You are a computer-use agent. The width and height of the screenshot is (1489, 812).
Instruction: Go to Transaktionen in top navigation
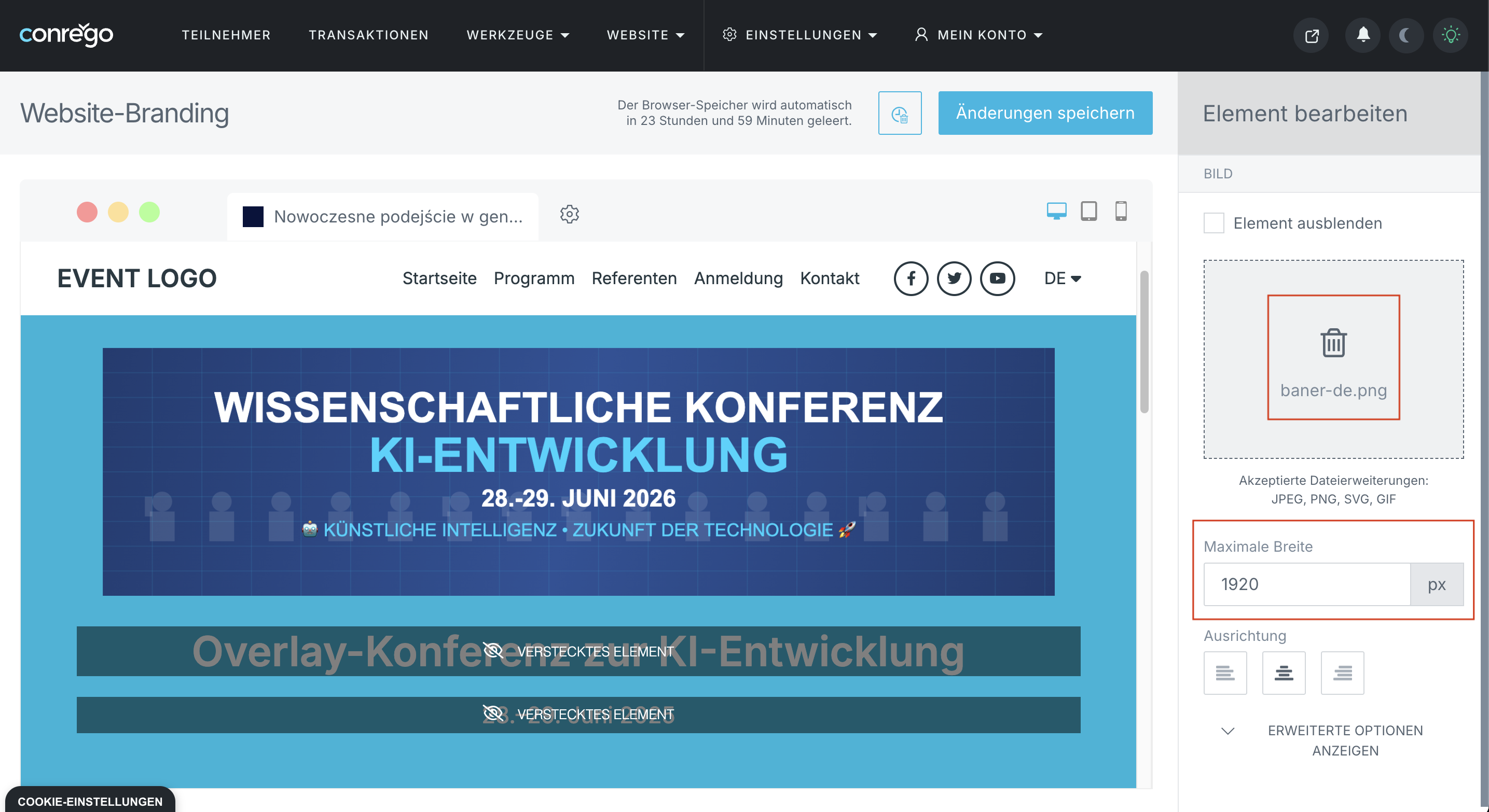pos(368,35)
